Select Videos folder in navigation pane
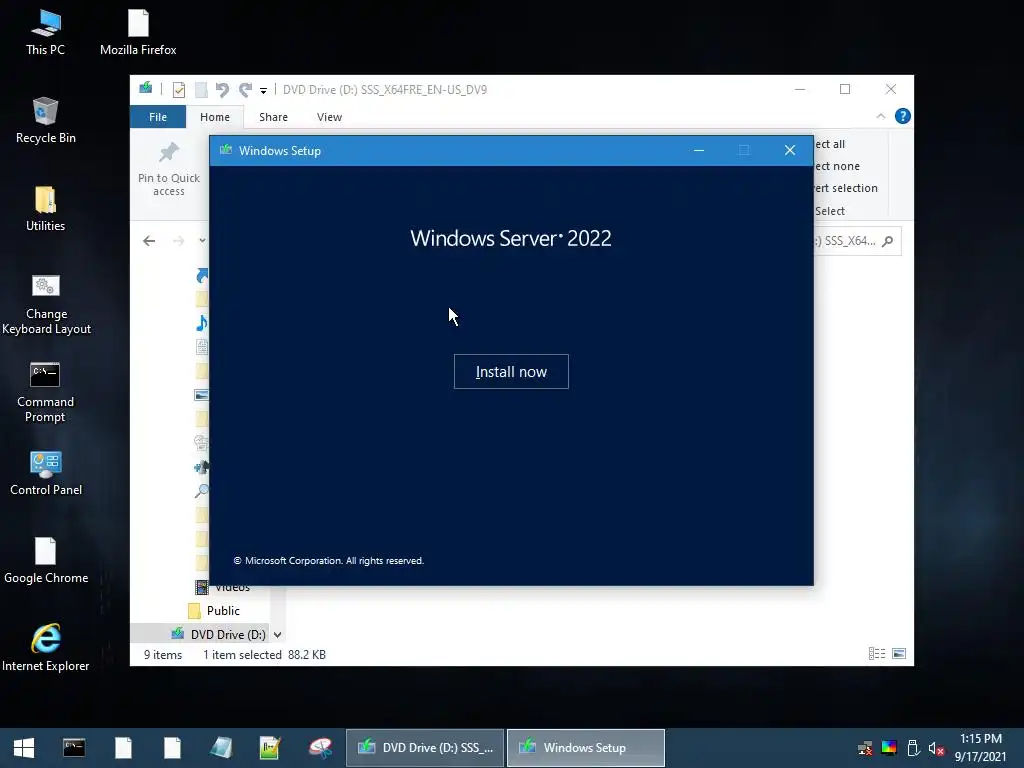This screenshot has height=768, width=1024. pyautogui.click(x=223, y=587)
